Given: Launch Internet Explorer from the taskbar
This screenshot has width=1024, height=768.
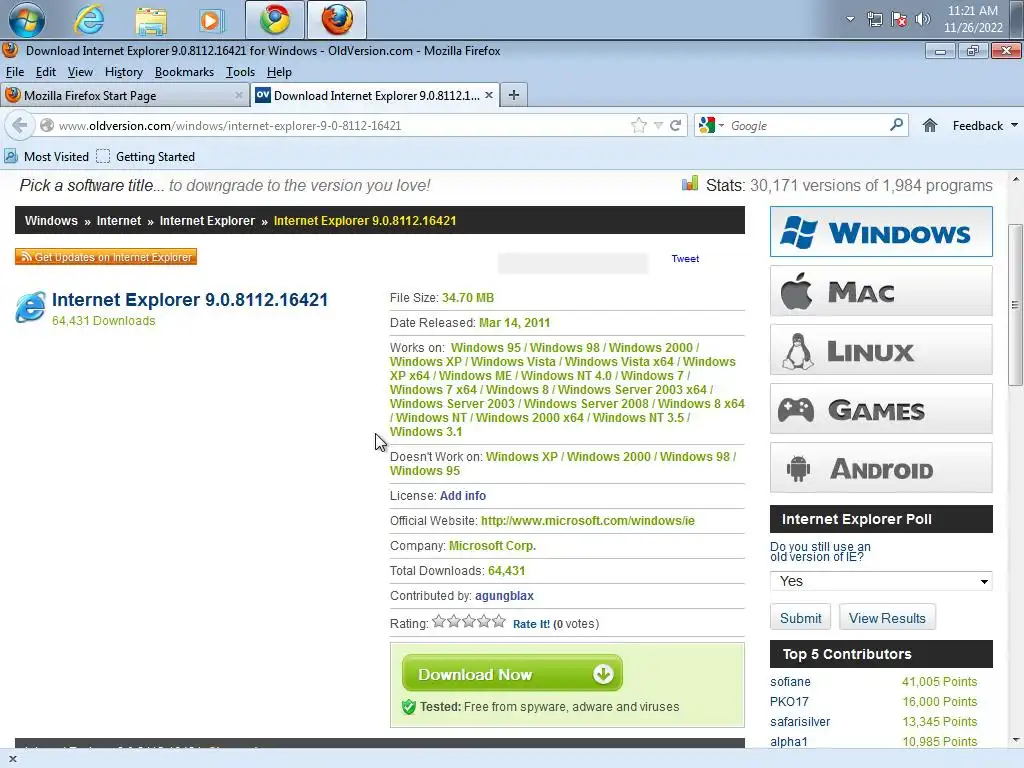Looking at the screenshot, I should click(x=89, y=20).
